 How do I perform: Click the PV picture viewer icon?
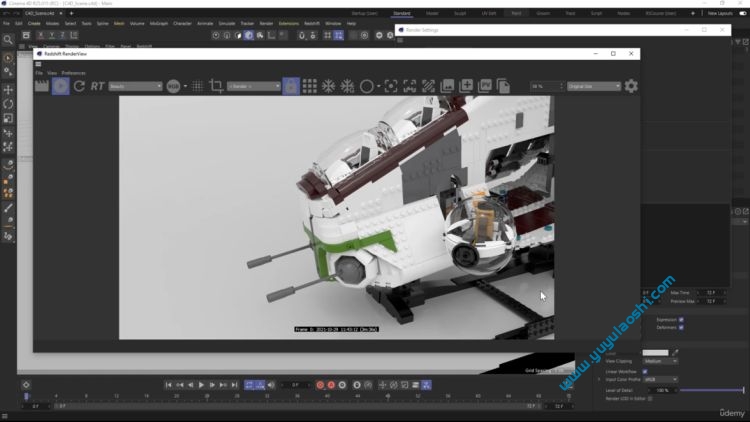485,86
